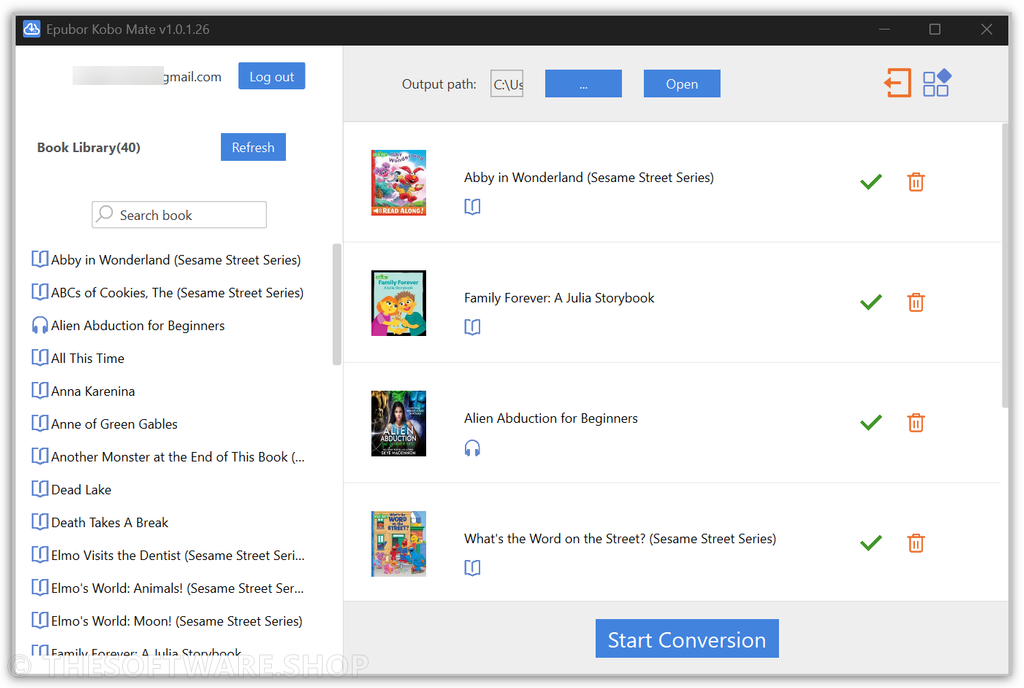Image resolution: width=1024 pixels, height=688 pixels.
Task: Select What's the Word on the Street cover
Action: [398, 544]
